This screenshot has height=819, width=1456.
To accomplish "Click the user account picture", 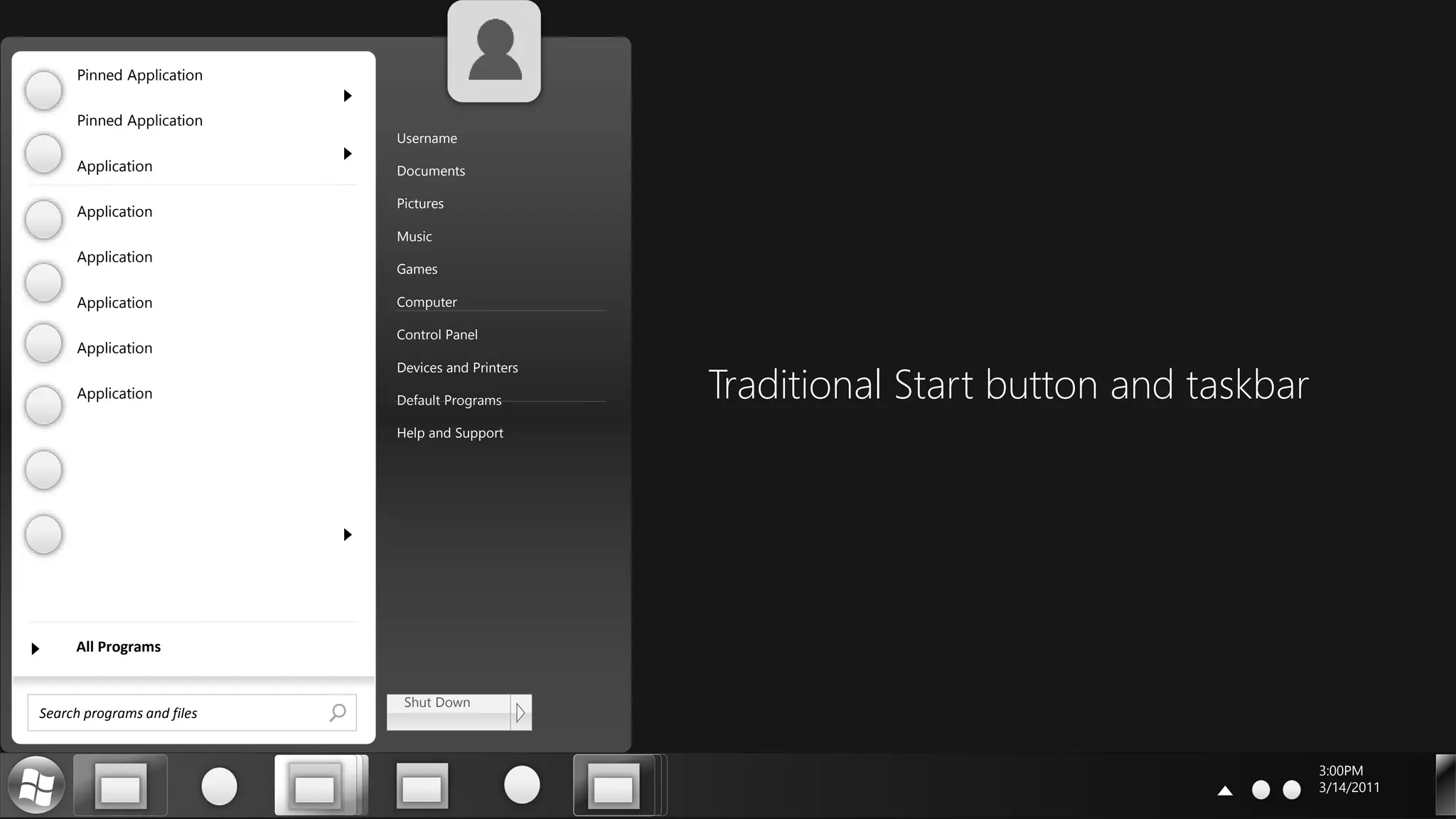I will pos(494,51).
